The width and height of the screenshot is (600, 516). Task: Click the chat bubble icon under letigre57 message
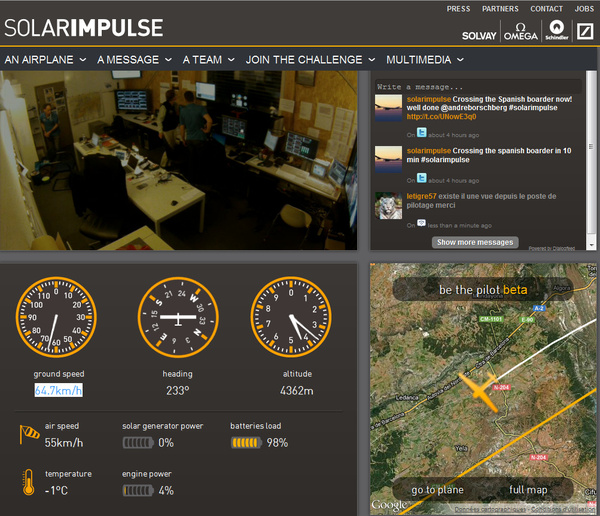pyautogui.click(x=421, y=223)
